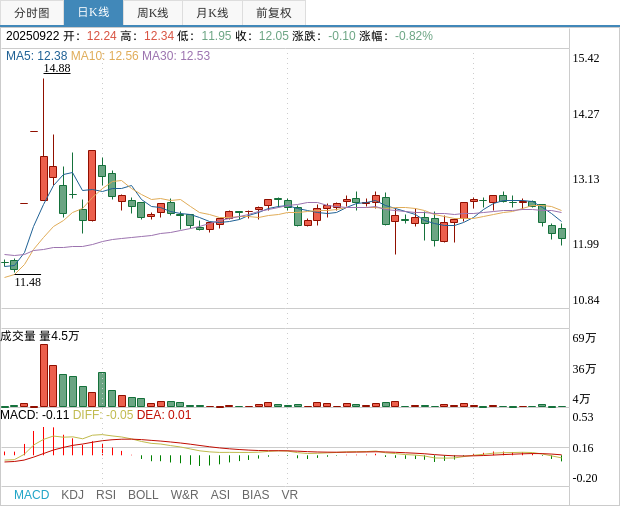This screenshot has height=506, width=620.
Task: Click the 高: 12.34 high value
Action: 147,36
